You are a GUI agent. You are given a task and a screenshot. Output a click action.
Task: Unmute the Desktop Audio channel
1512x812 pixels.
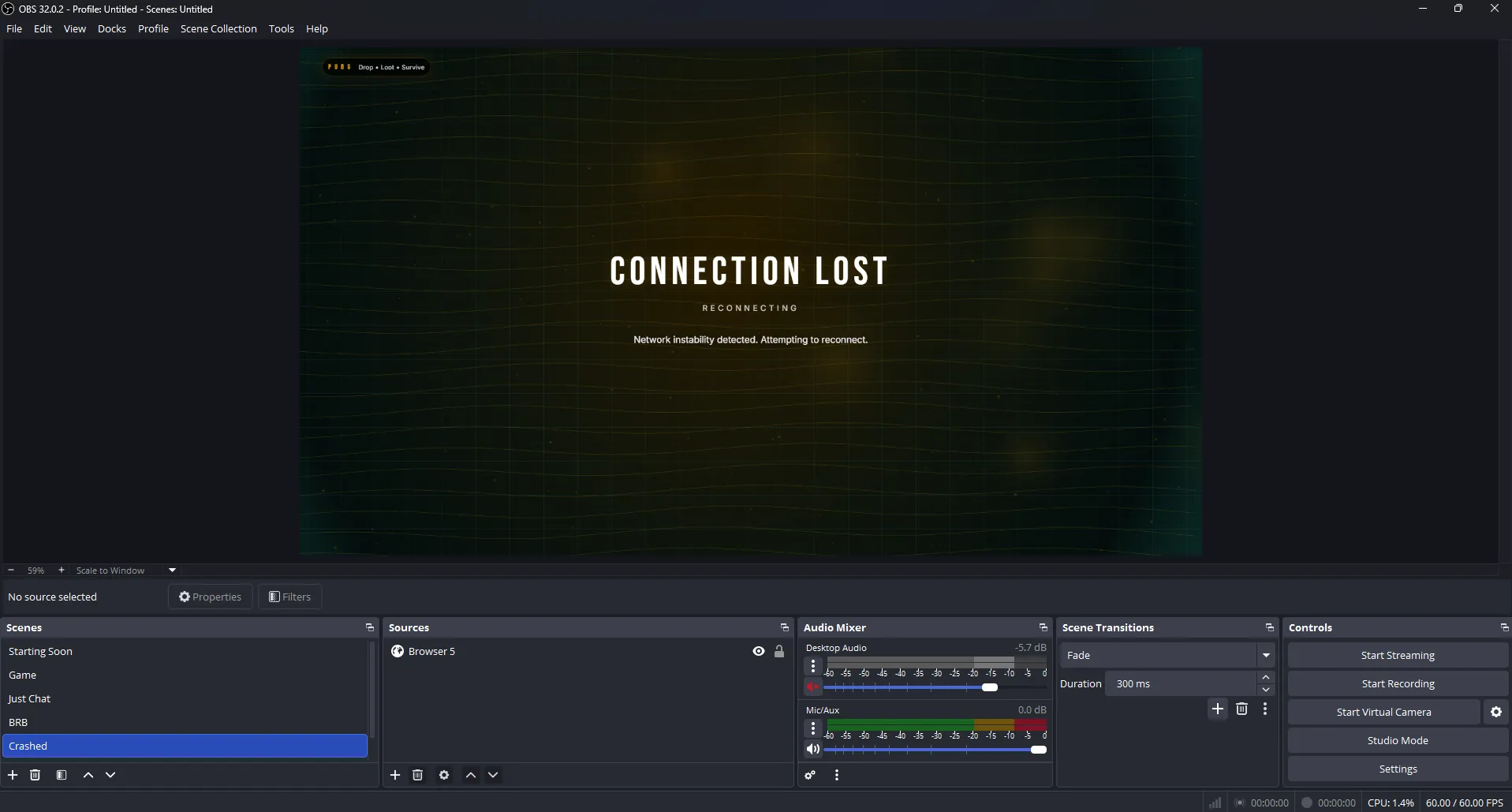pos(813,687)
